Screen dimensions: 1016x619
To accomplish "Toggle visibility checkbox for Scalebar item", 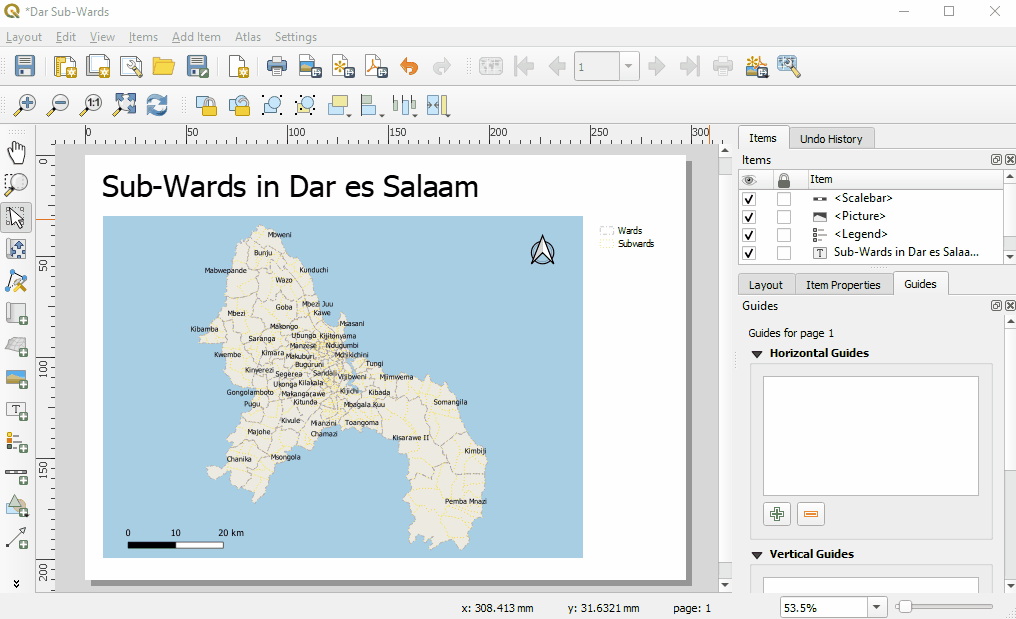I will [749, 198].
